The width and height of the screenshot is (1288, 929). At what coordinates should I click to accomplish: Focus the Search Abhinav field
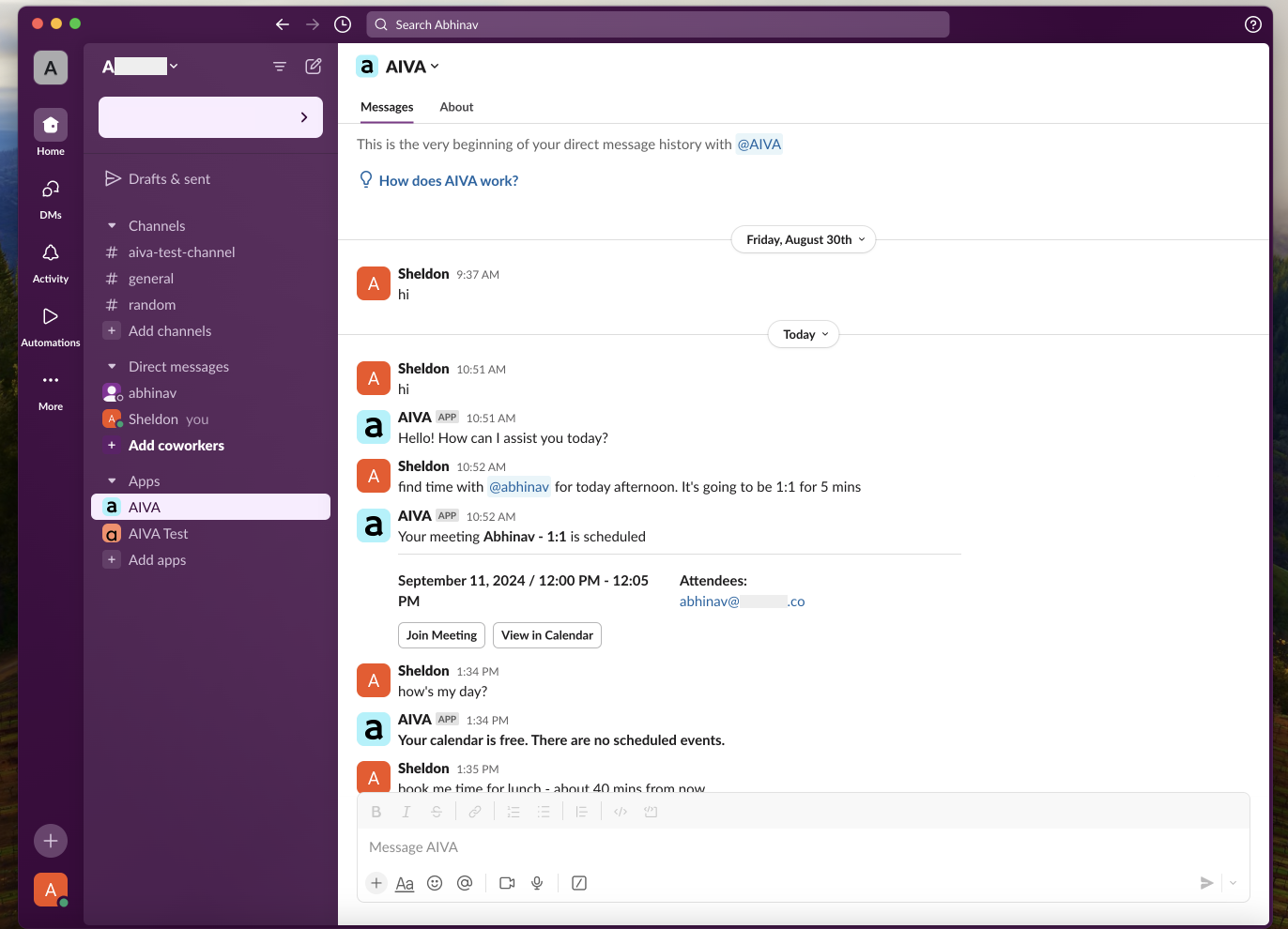[658, 24]
